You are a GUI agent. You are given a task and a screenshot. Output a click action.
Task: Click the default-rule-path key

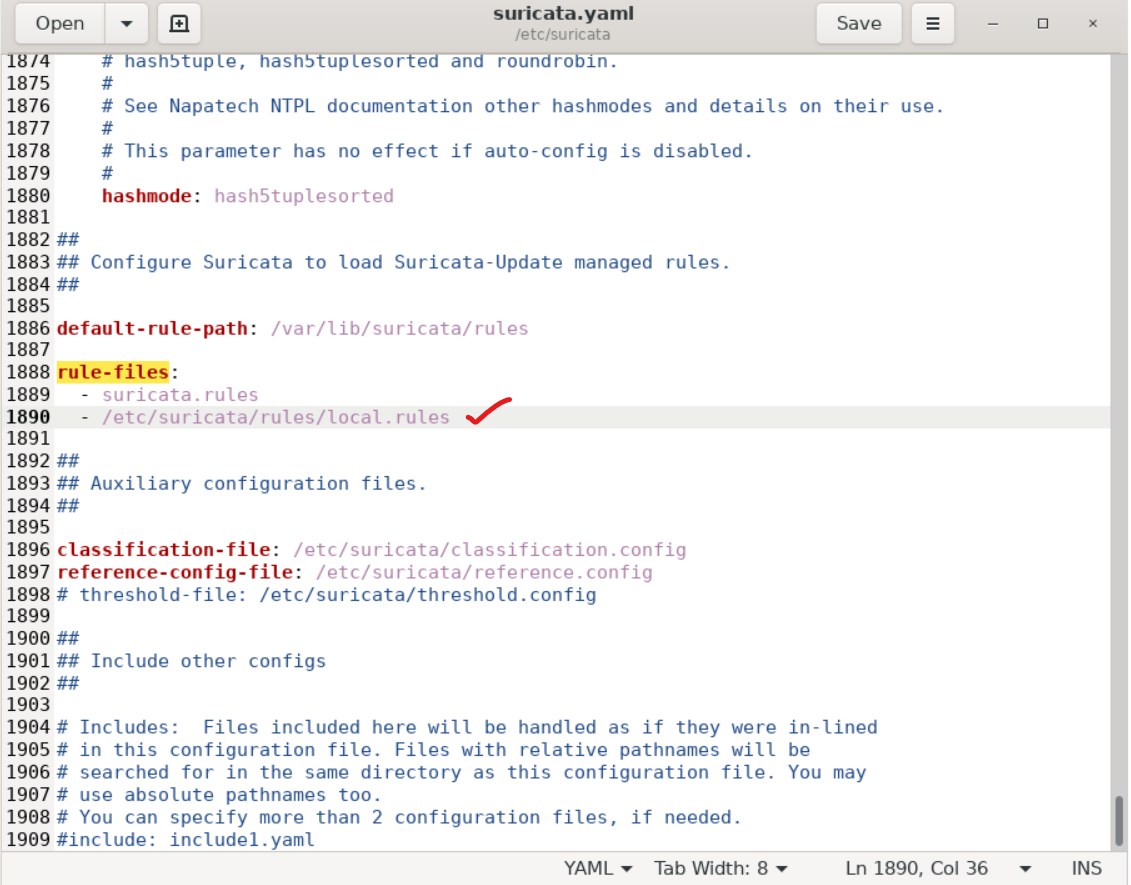coord(152,328)
